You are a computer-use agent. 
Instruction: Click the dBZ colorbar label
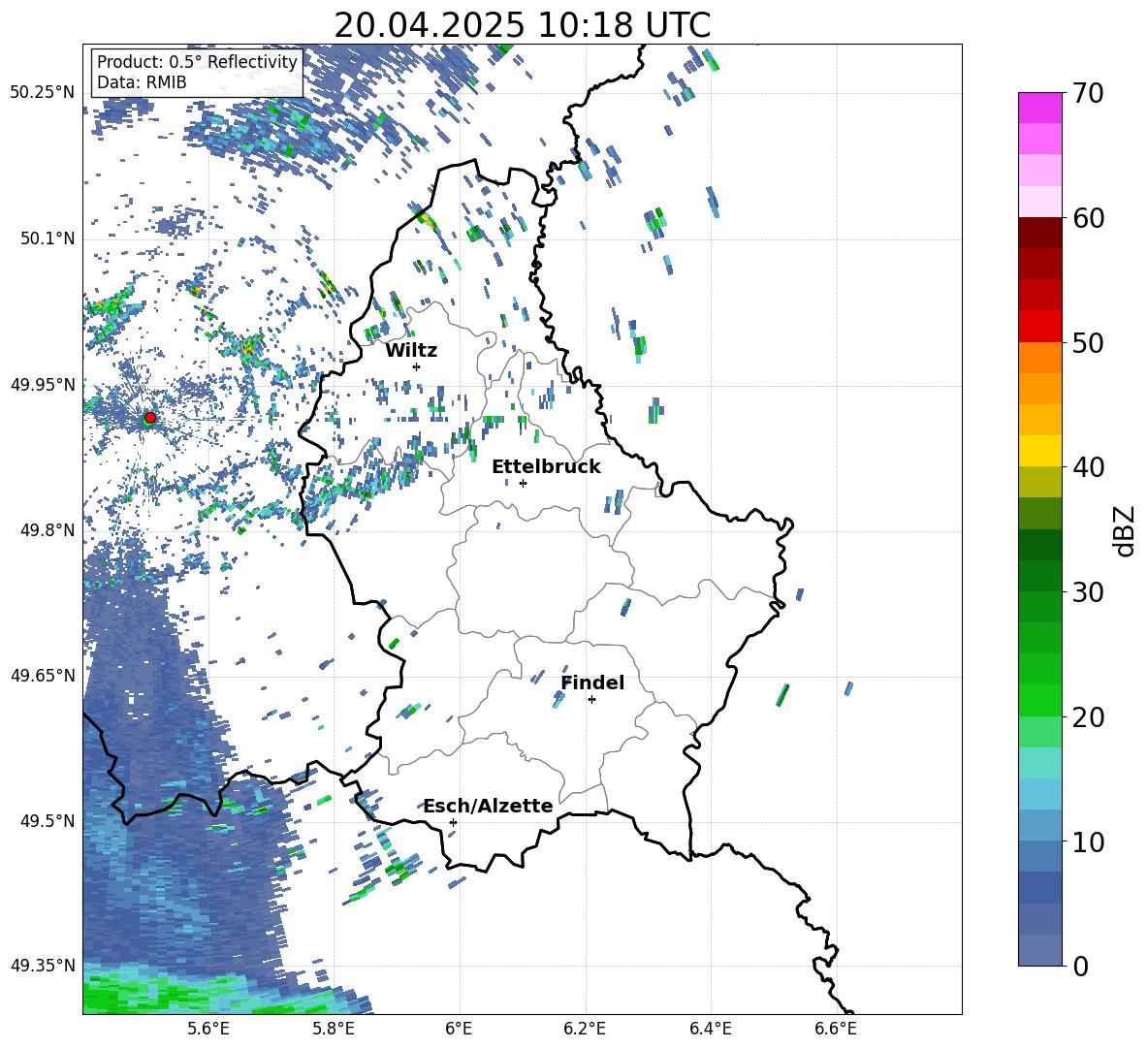click(x=1126, y=530)
